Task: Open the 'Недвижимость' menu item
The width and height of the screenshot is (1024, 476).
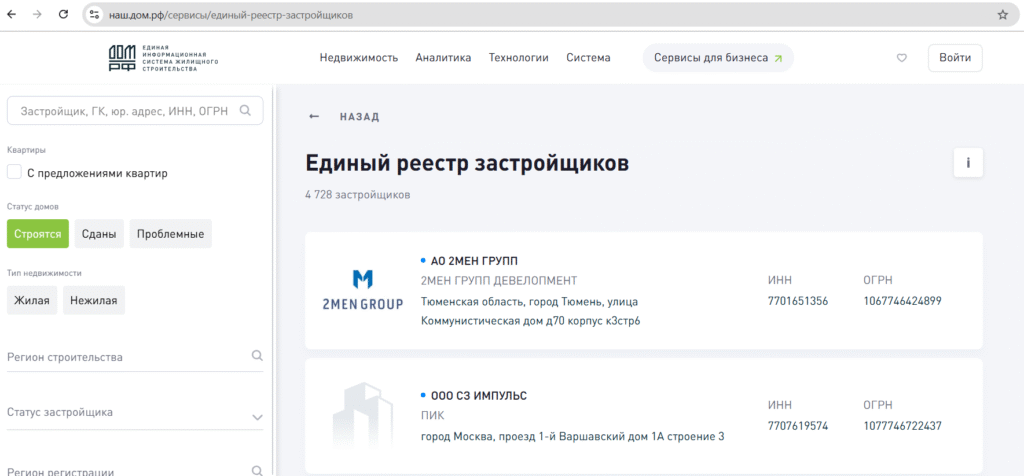Action: point(359,58)
